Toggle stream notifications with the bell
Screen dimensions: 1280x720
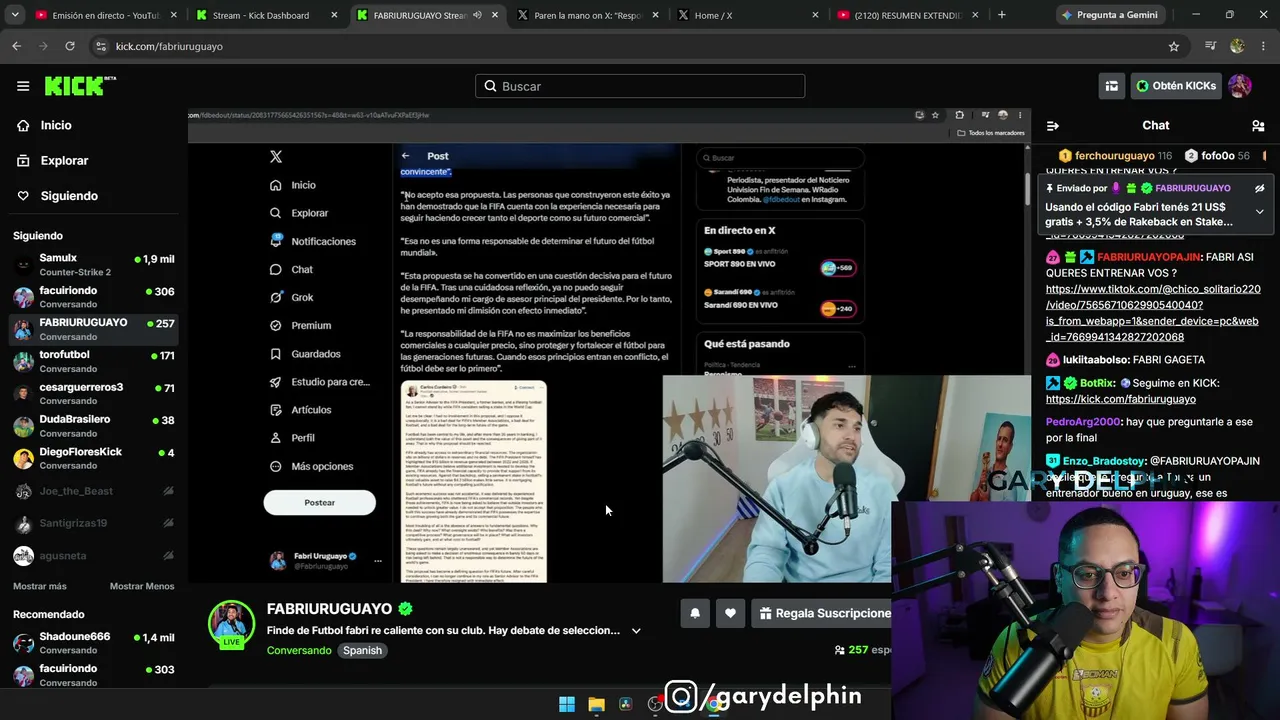[695, 613]
